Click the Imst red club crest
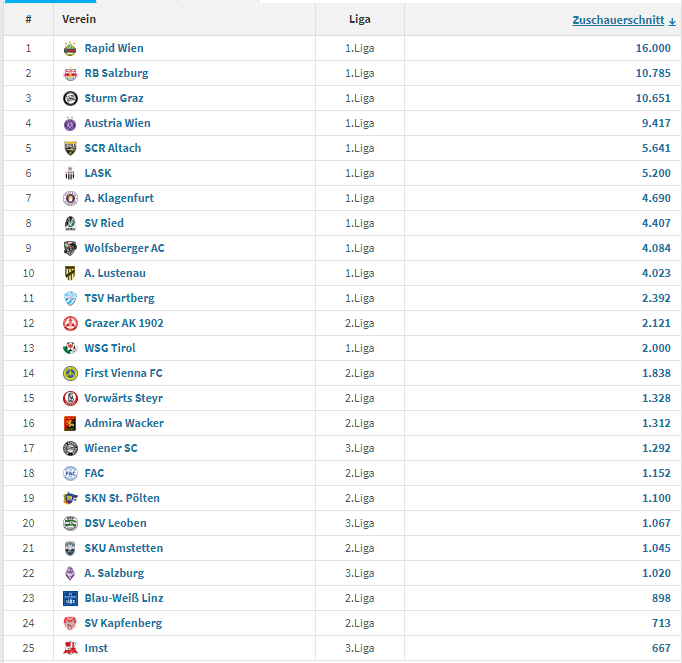Image resolution: width=682 pixels, height=663 pixels. (70, 648)
